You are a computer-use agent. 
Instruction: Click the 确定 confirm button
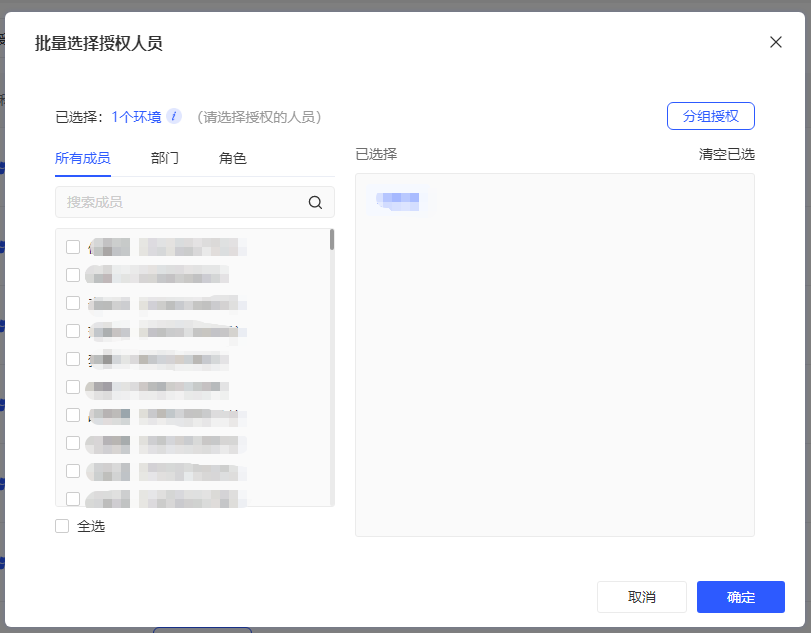point(740,597)
